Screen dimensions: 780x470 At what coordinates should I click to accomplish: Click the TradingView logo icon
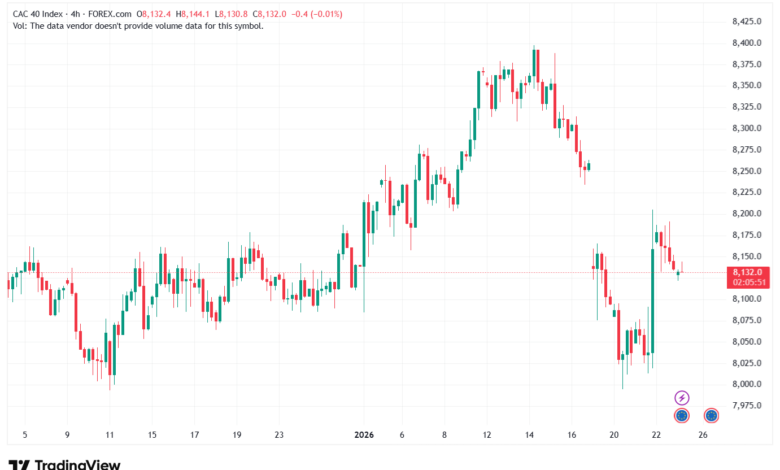click(18, 463)
